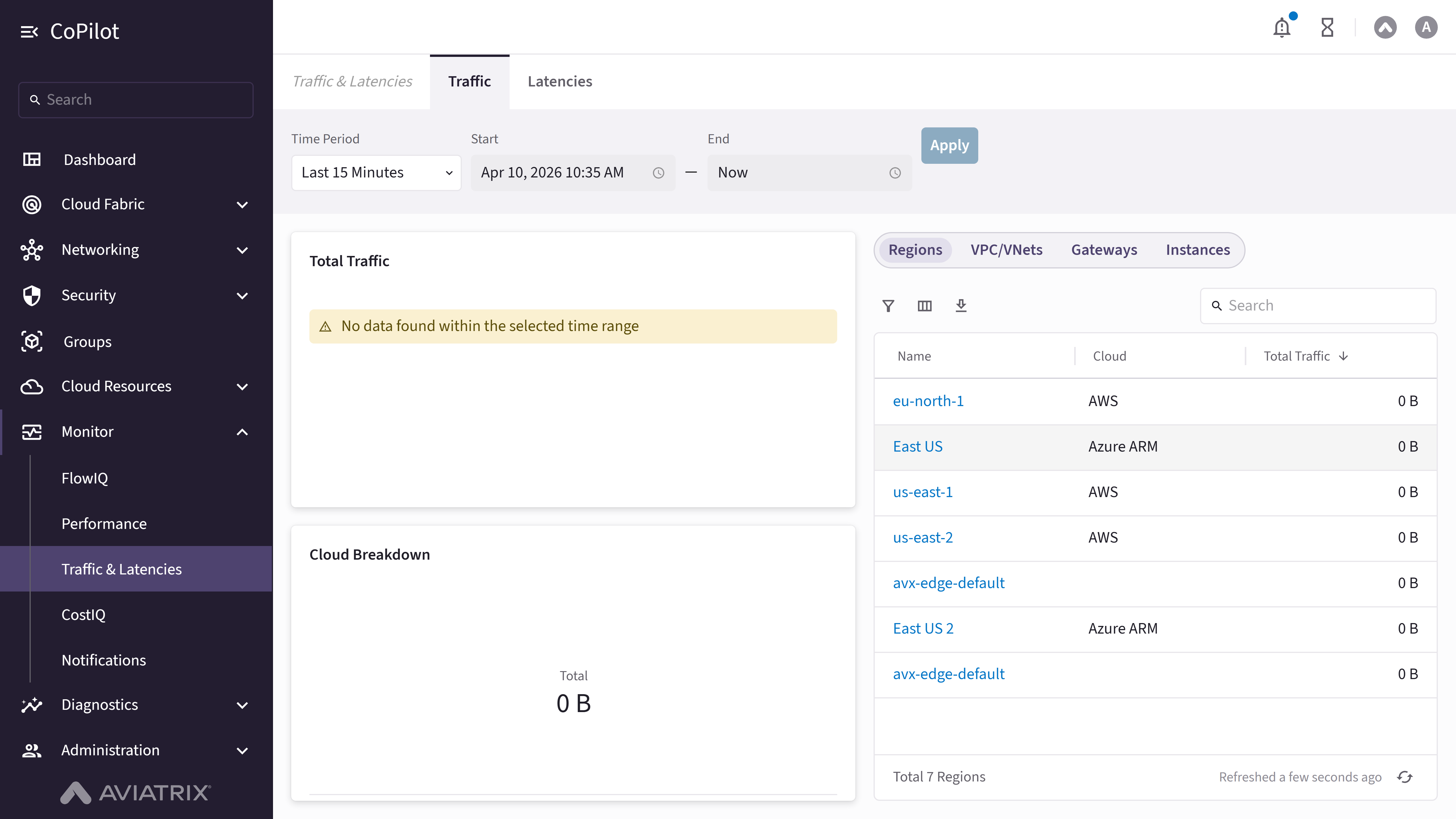The height and width of the screenshot is (819, 1456).
Task: Open Notifications in the Monitor menu
Action: [x=104, y=660]
